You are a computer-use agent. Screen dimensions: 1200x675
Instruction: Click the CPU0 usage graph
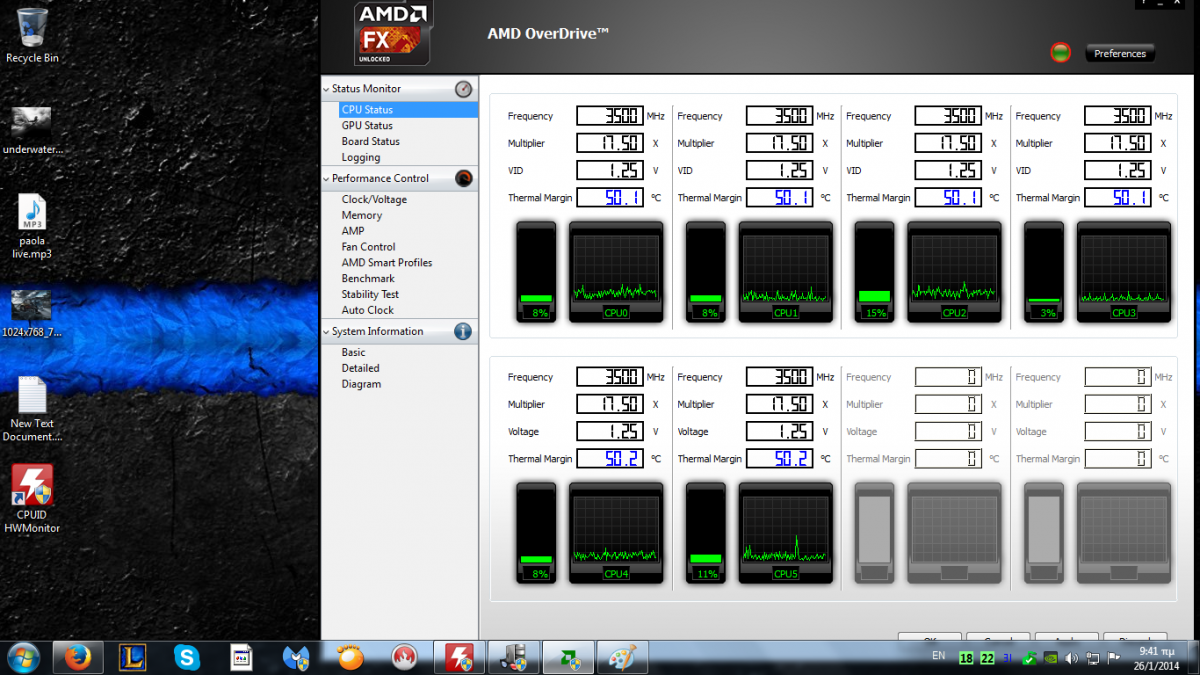pos(616,272)
